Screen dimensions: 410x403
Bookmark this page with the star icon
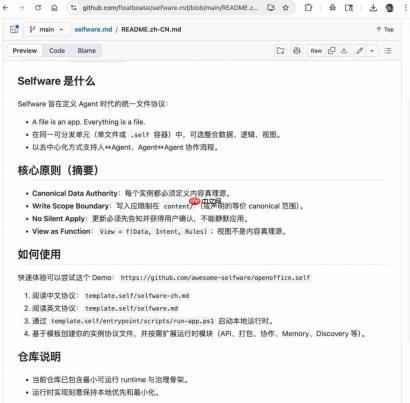click(286, 7)
